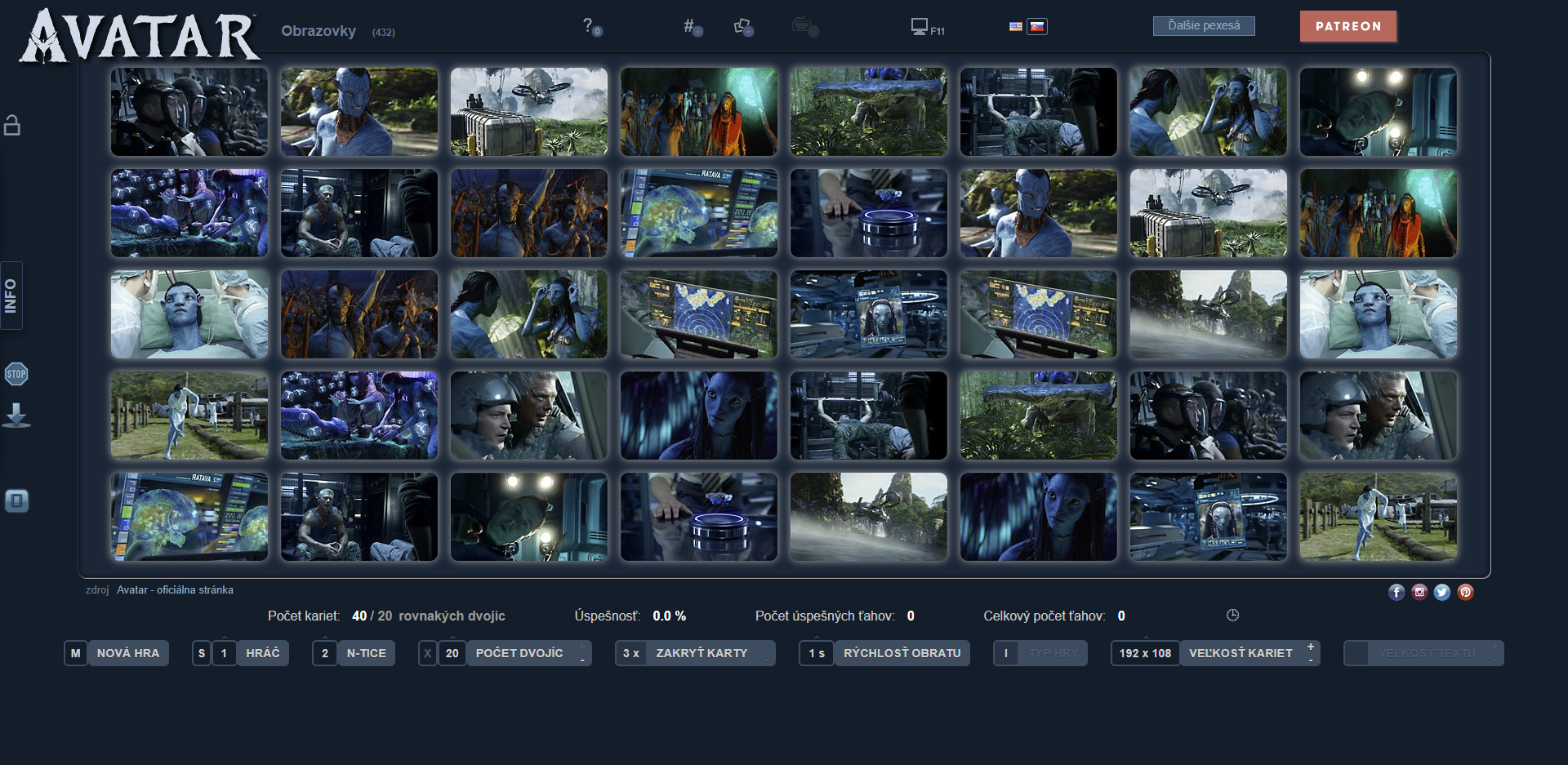1568x765 pixels.
Task: Select the Slovak flag language
Action: point(1037,27)
